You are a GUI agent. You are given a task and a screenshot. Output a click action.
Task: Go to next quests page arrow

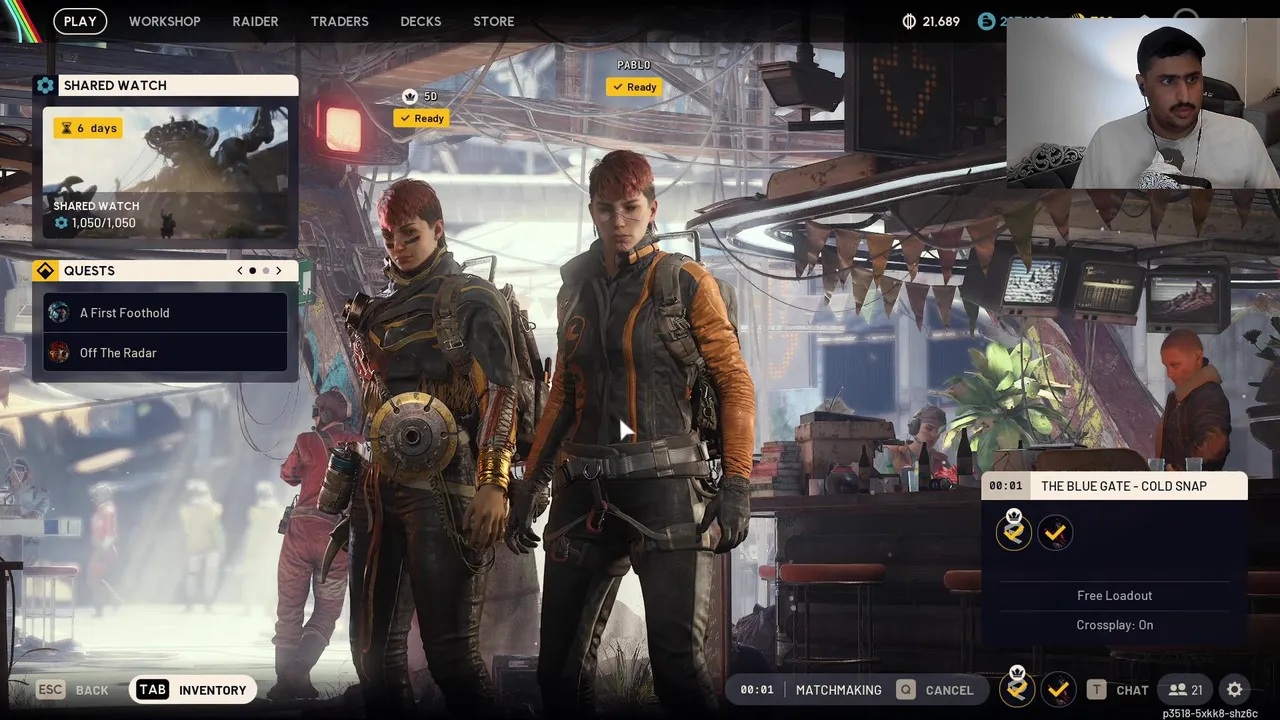pyautogui.click(x=278, y=271)
